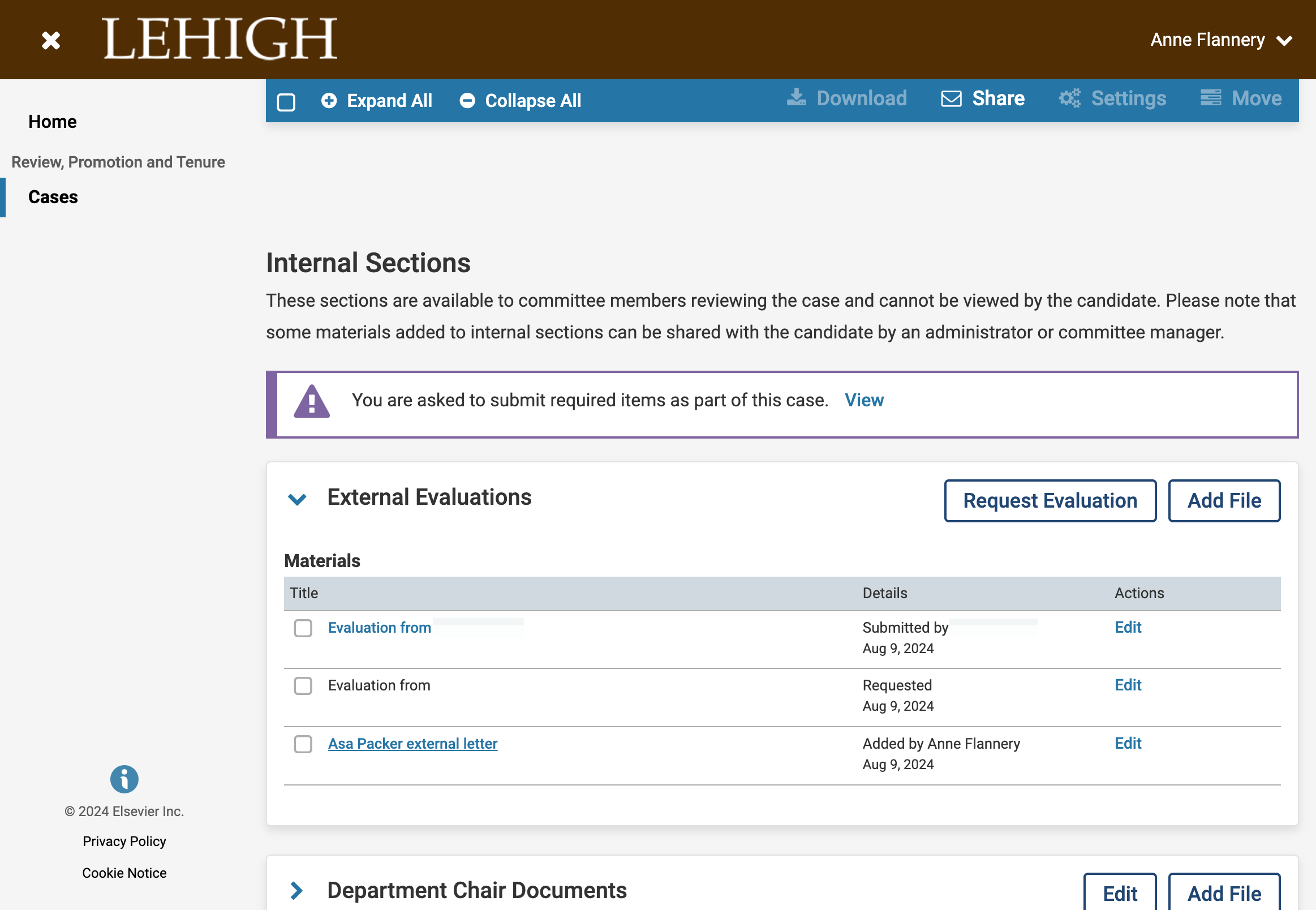
Task: Open the submitted Evaluation from link
Action: [379, 628]
